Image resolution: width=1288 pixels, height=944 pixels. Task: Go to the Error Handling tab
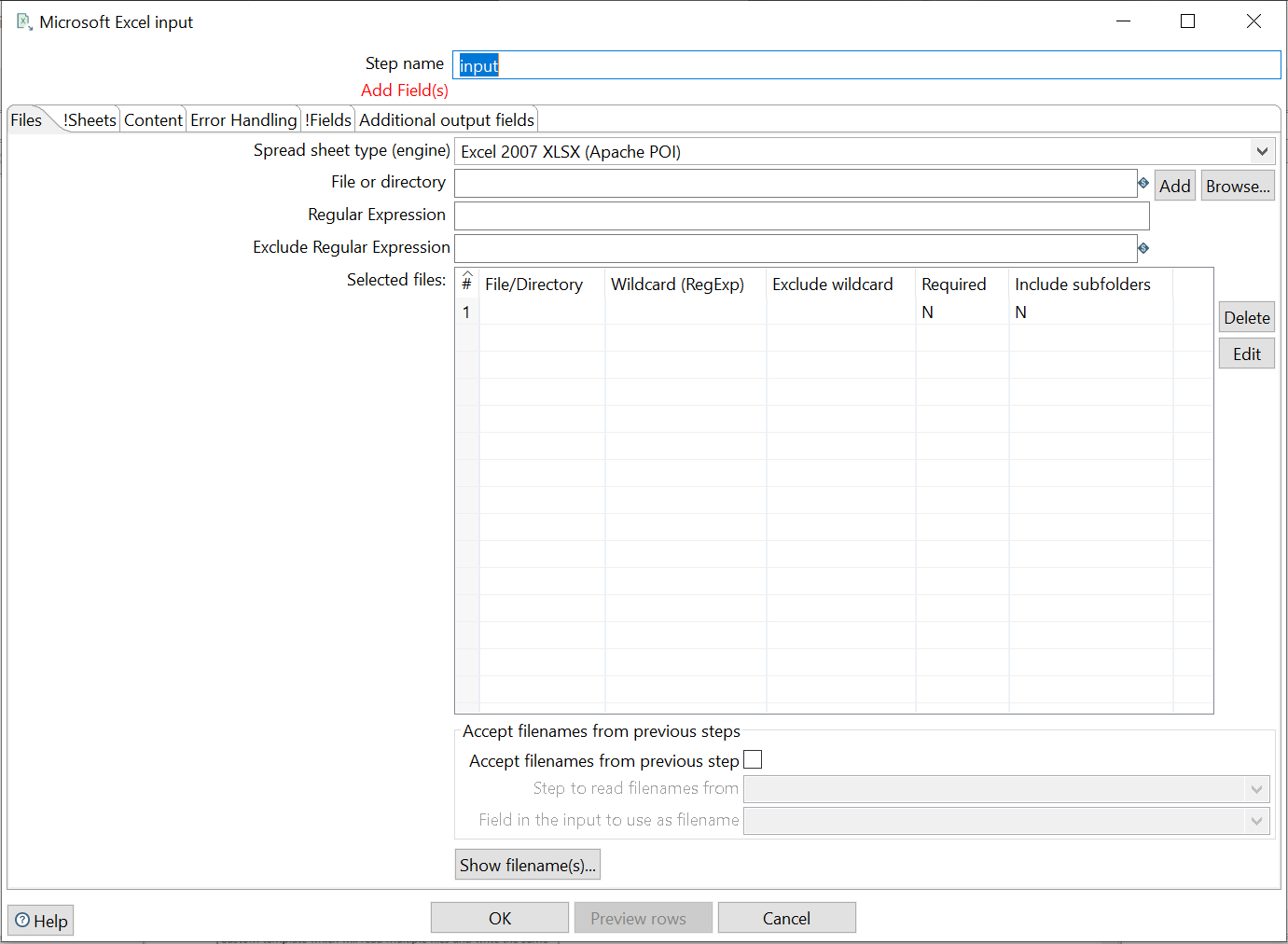tap(243, 120)
